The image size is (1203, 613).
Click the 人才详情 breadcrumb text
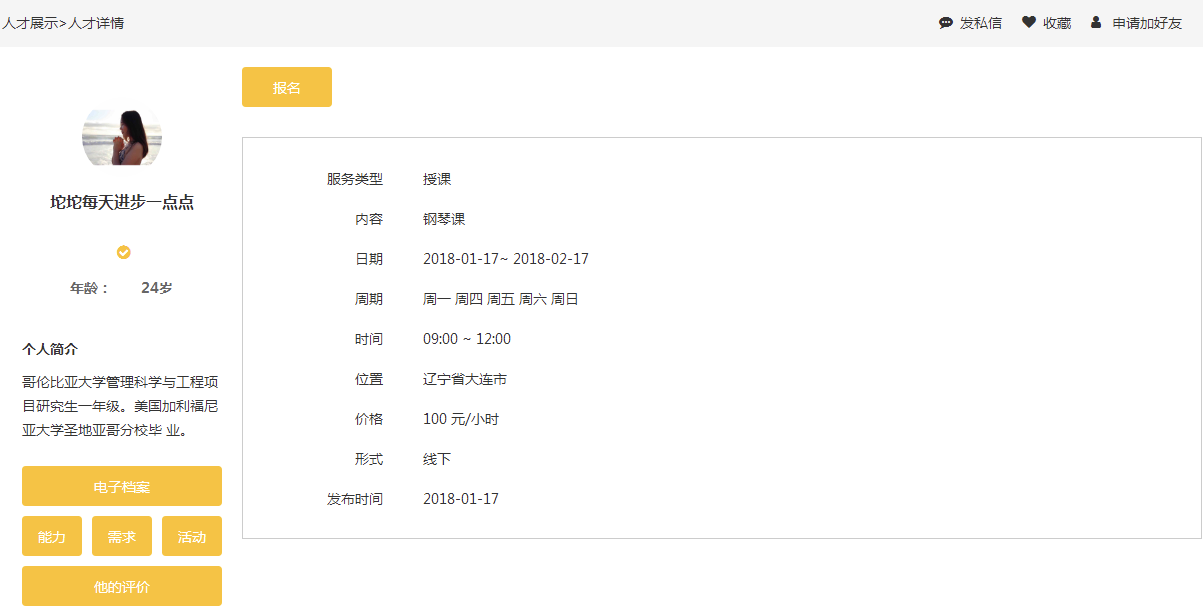click(x=96, y=23)
